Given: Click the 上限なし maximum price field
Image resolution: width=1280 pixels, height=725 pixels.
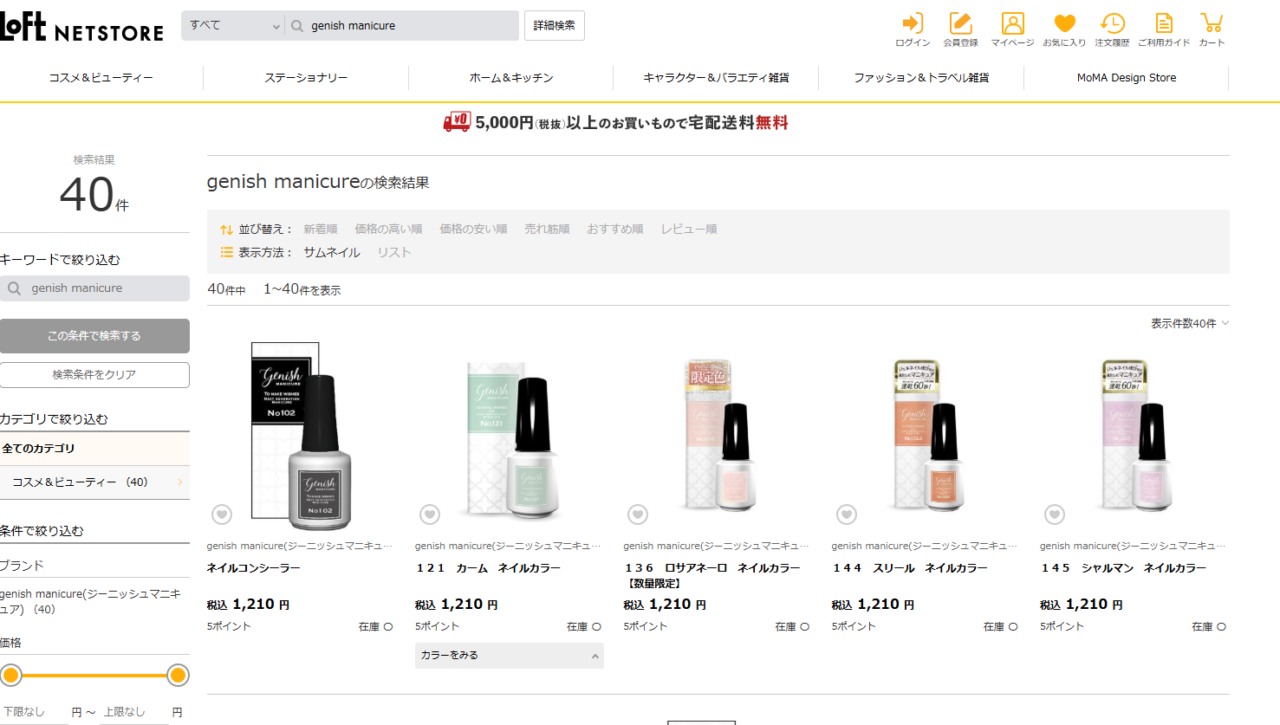Looking at the screenshot, I should tap(132, 712).
